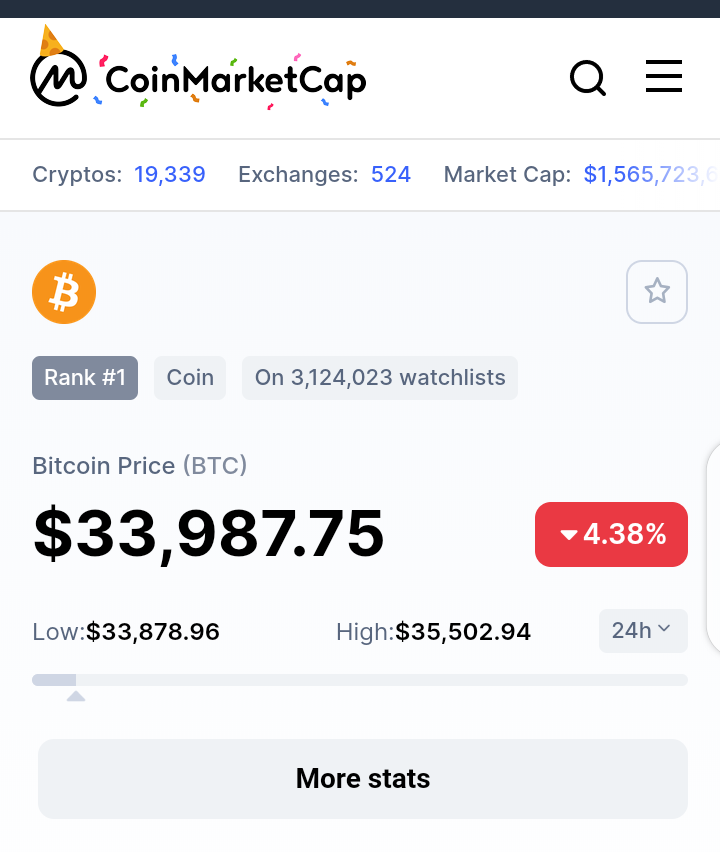Click the price range triangle marker
Screen dimensions: 720x852
[x=76, y=696]
